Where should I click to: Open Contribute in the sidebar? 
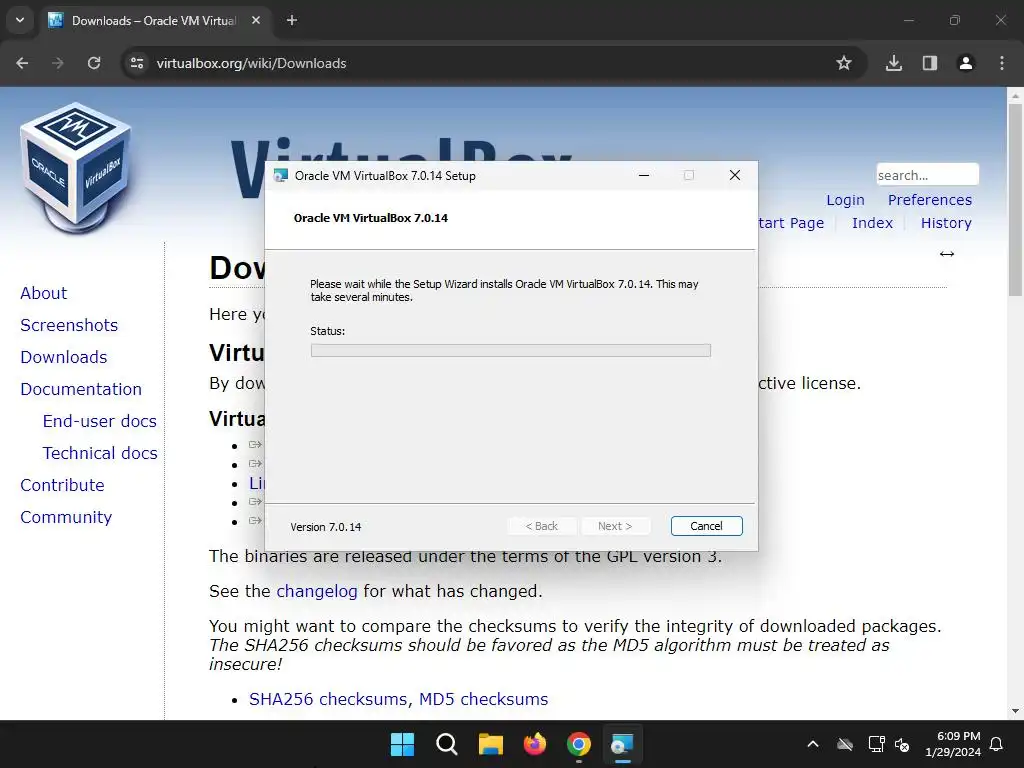click(x=62, y=485)
